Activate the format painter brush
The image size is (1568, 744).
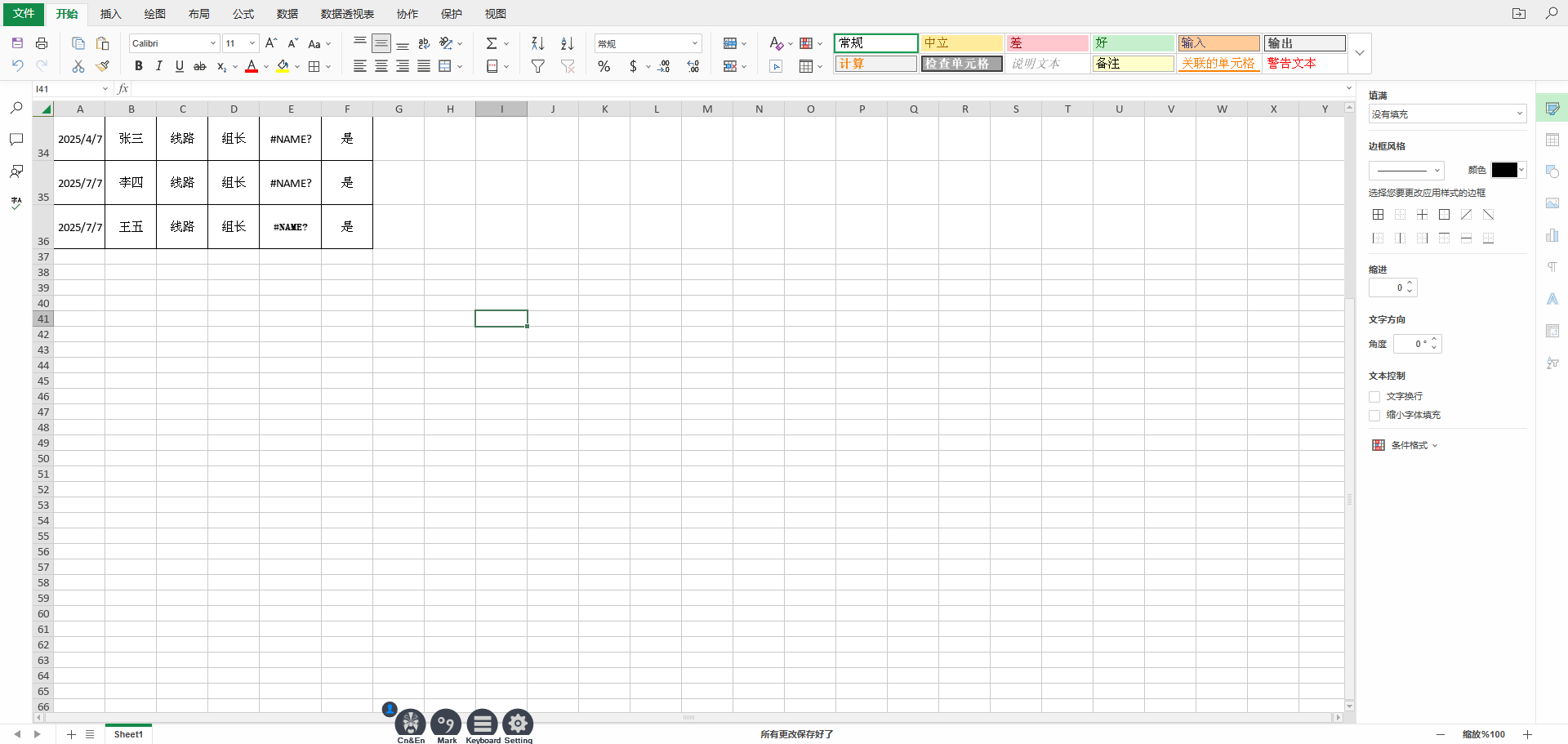[x=103, y=66]
